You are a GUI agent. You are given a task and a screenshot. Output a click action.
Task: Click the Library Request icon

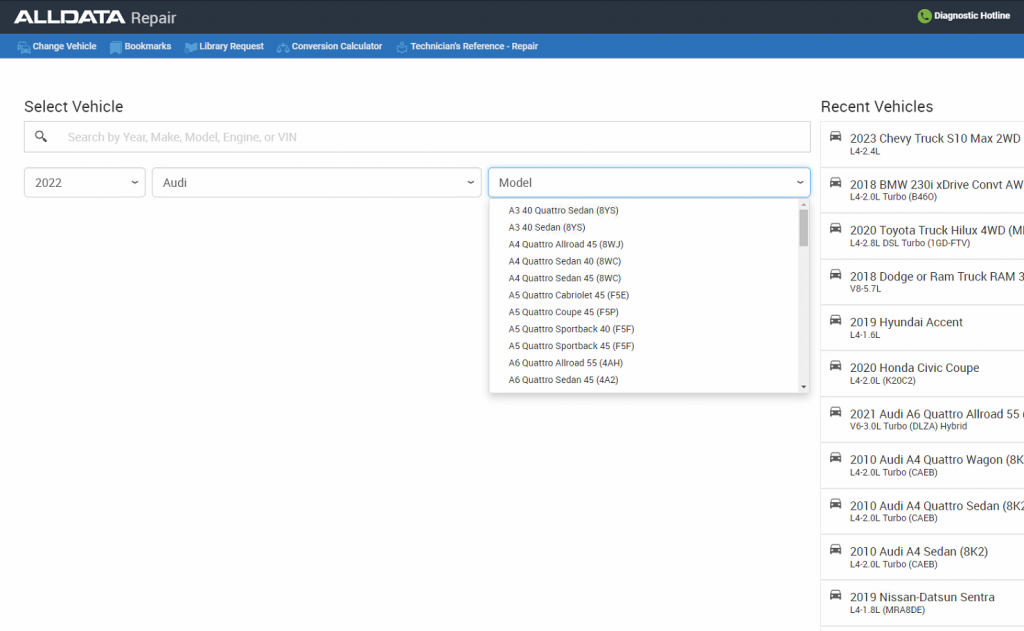[190, 46]
